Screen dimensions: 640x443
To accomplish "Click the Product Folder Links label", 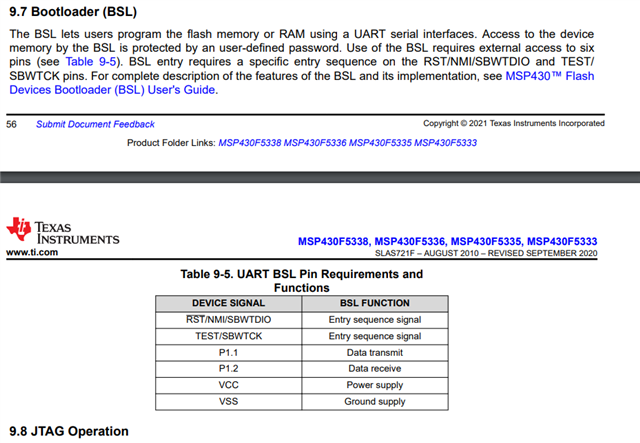I will tap(171, 143).
